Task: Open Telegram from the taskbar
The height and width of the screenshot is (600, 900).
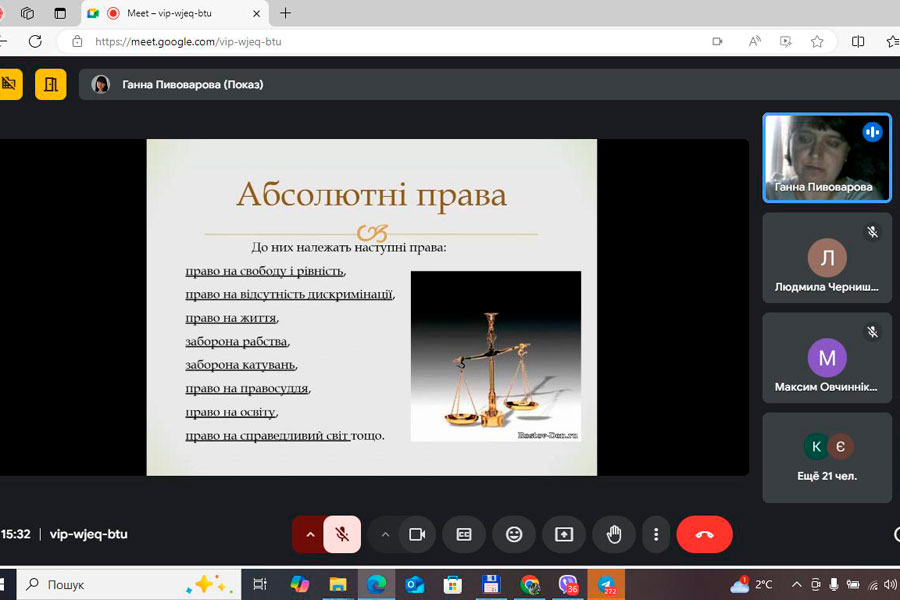Action: pyautogui.click(x=607, y=584)
